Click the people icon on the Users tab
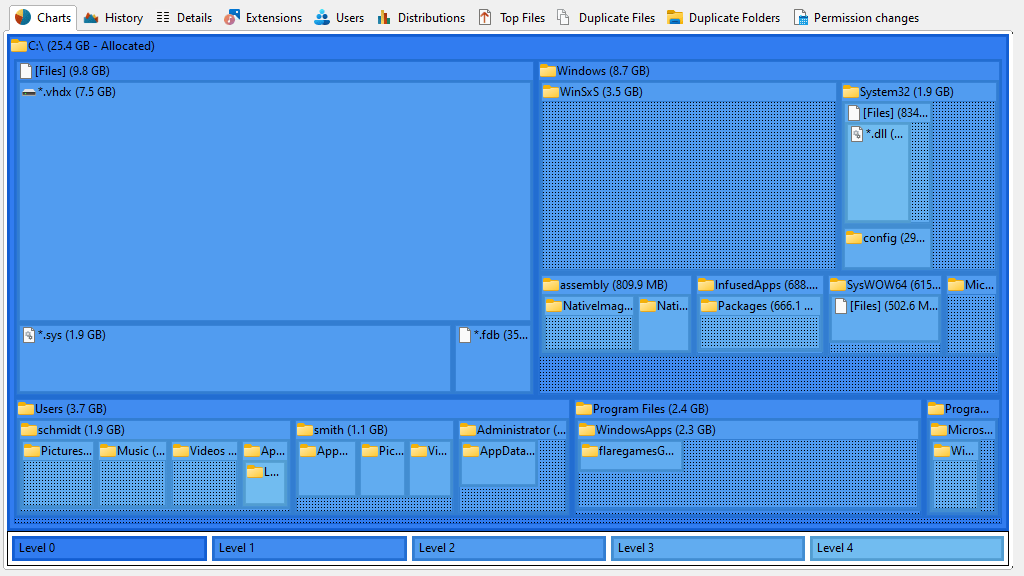This screenshot has width=1024, height=576. 322,17
